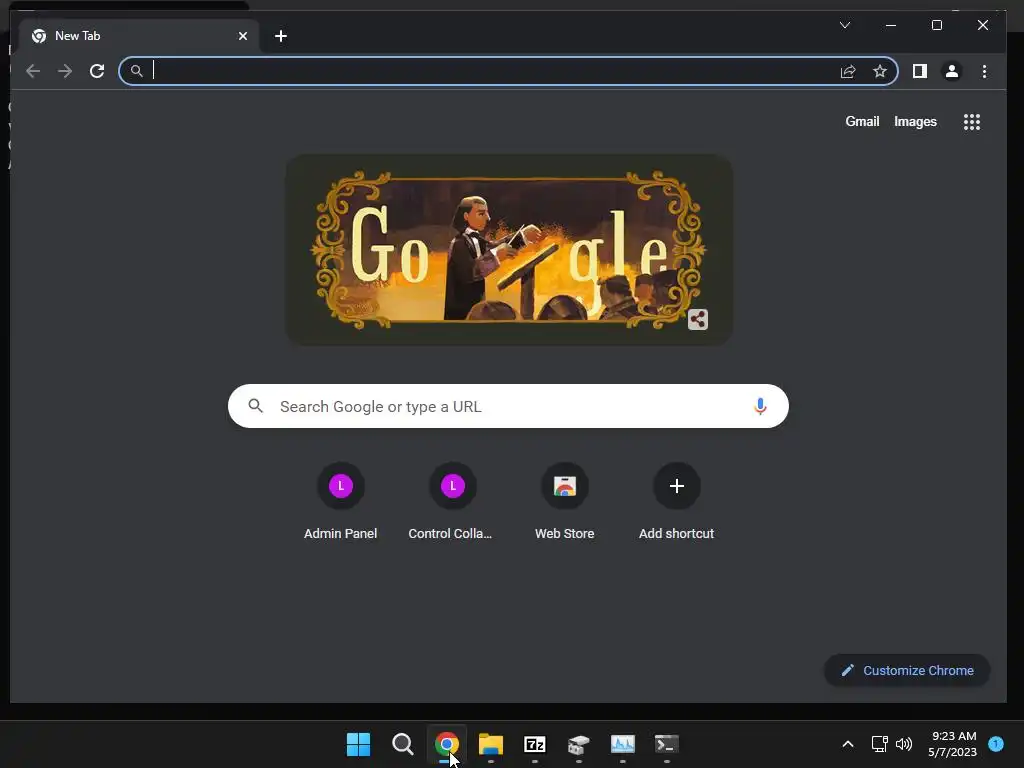The width and height of the screenshot is (1024, 768).
Task: Open the terminal app in taskbar
Action: [667, 744]
